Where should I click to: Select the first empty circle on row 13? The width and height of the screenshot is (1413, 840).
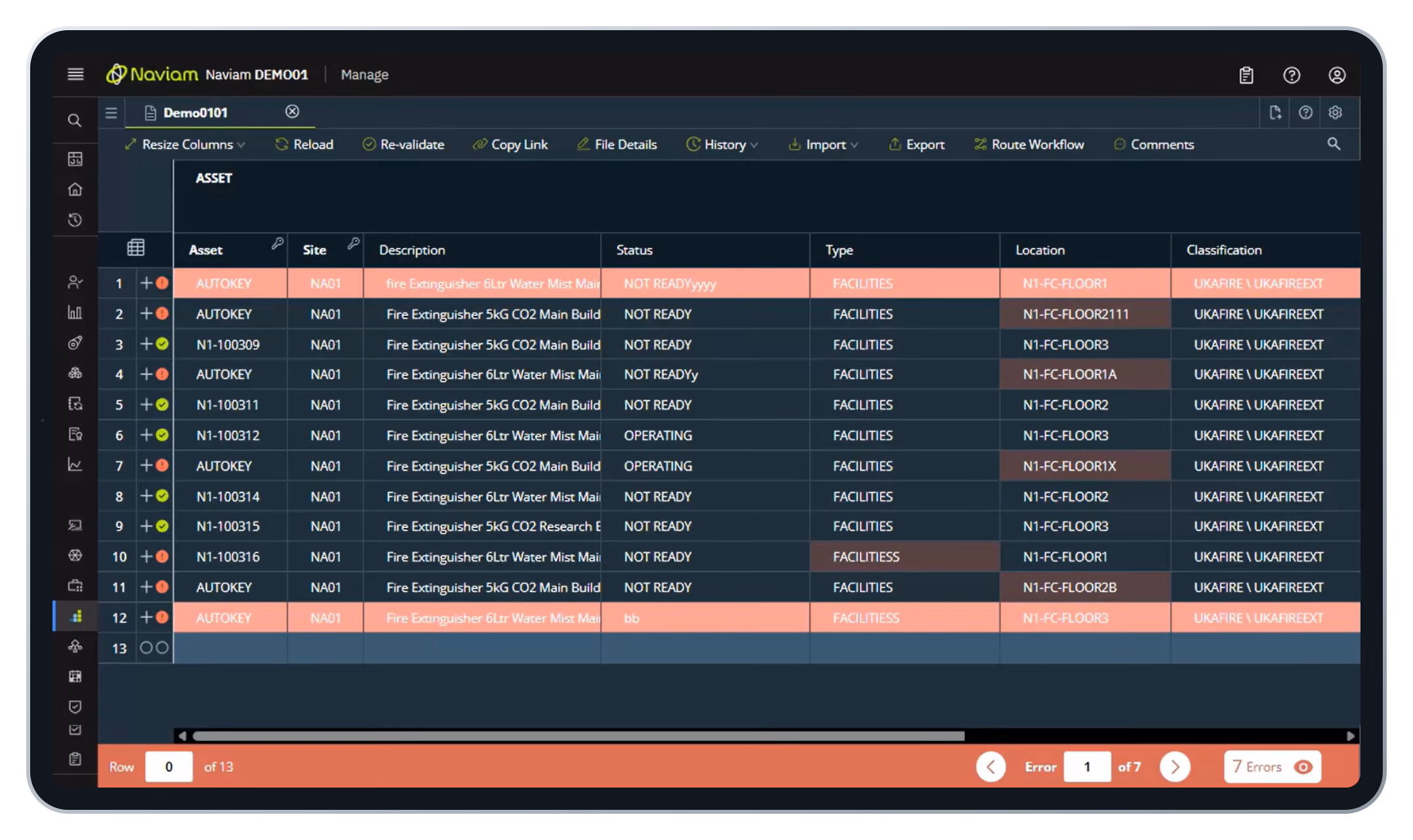(146, 648)
